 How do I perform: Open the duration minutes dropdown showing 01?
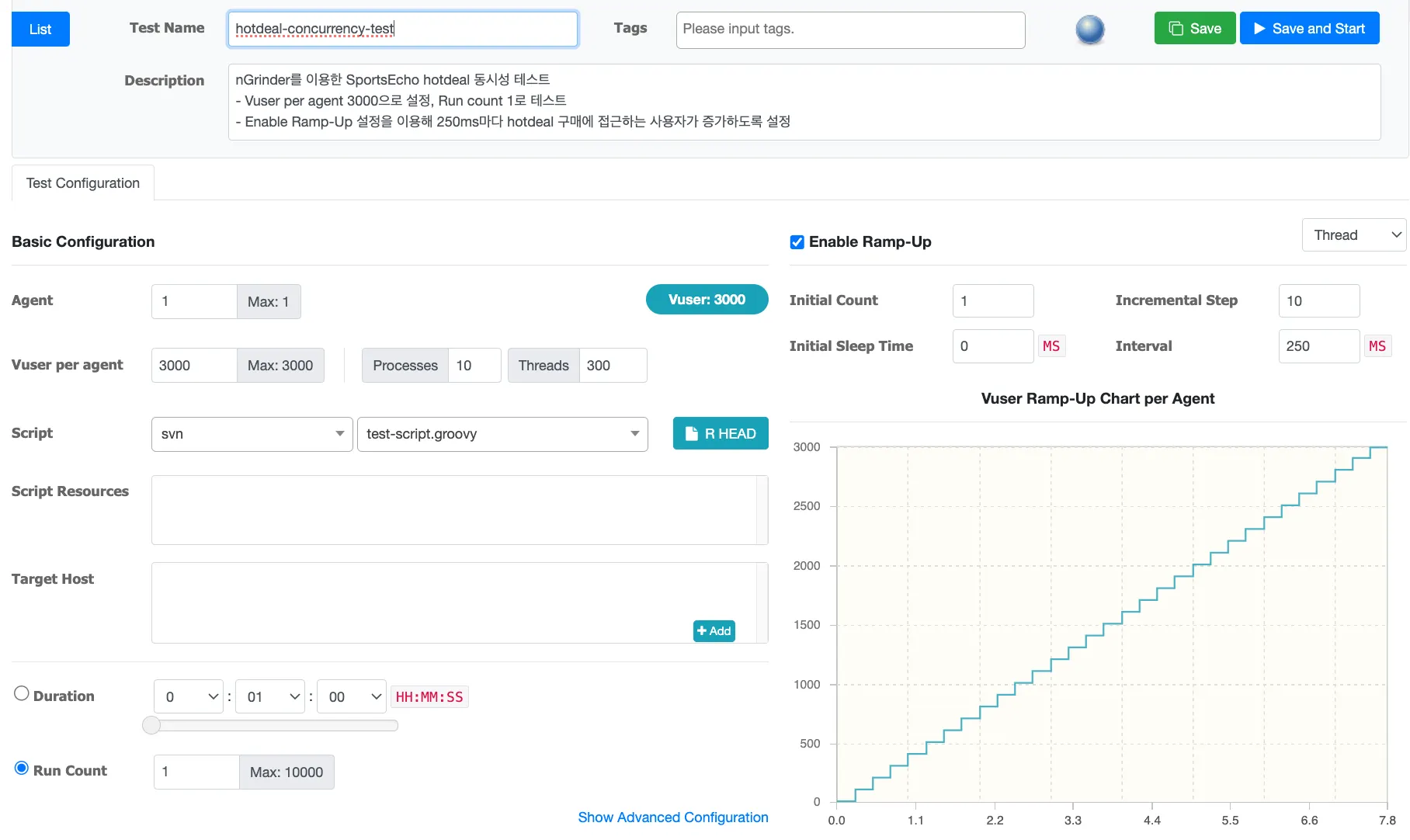click(269, 697)
